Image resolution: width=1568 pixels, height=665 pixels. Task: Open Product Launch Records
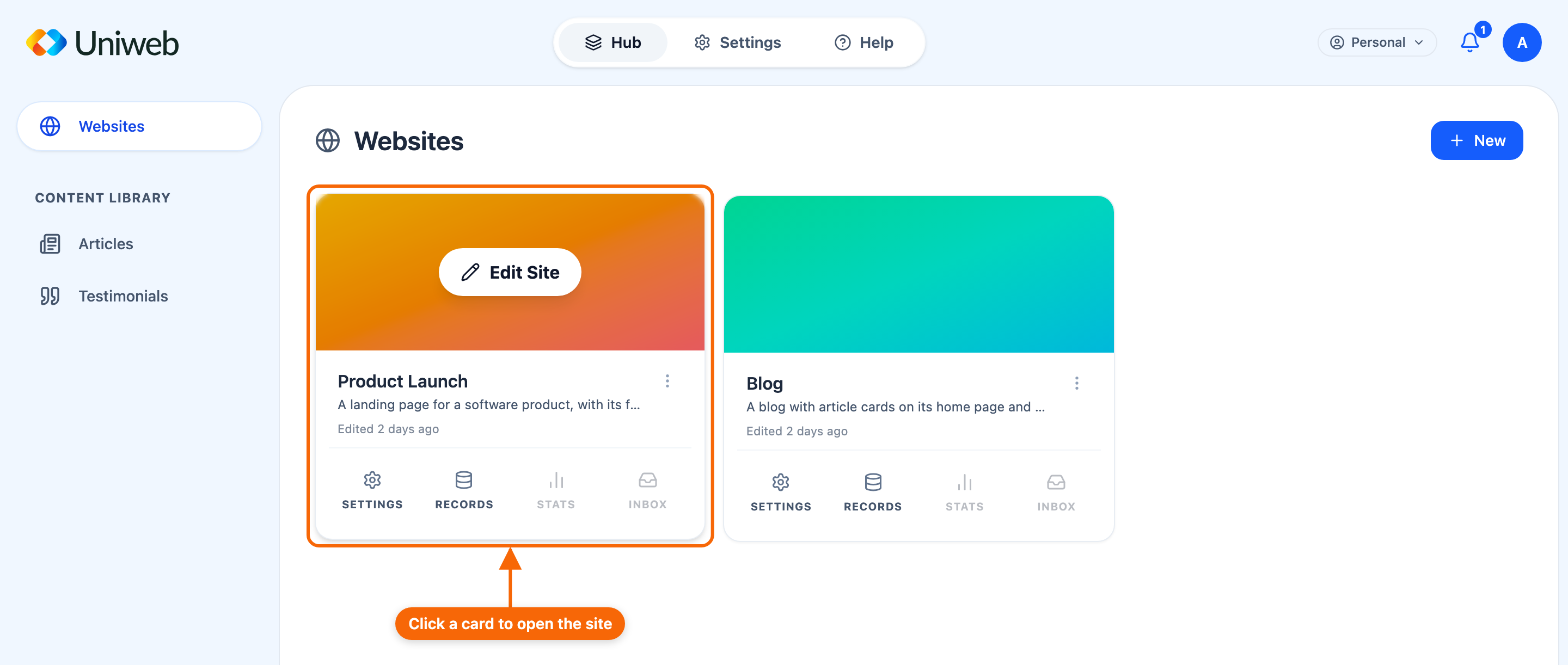coord(464,490)
